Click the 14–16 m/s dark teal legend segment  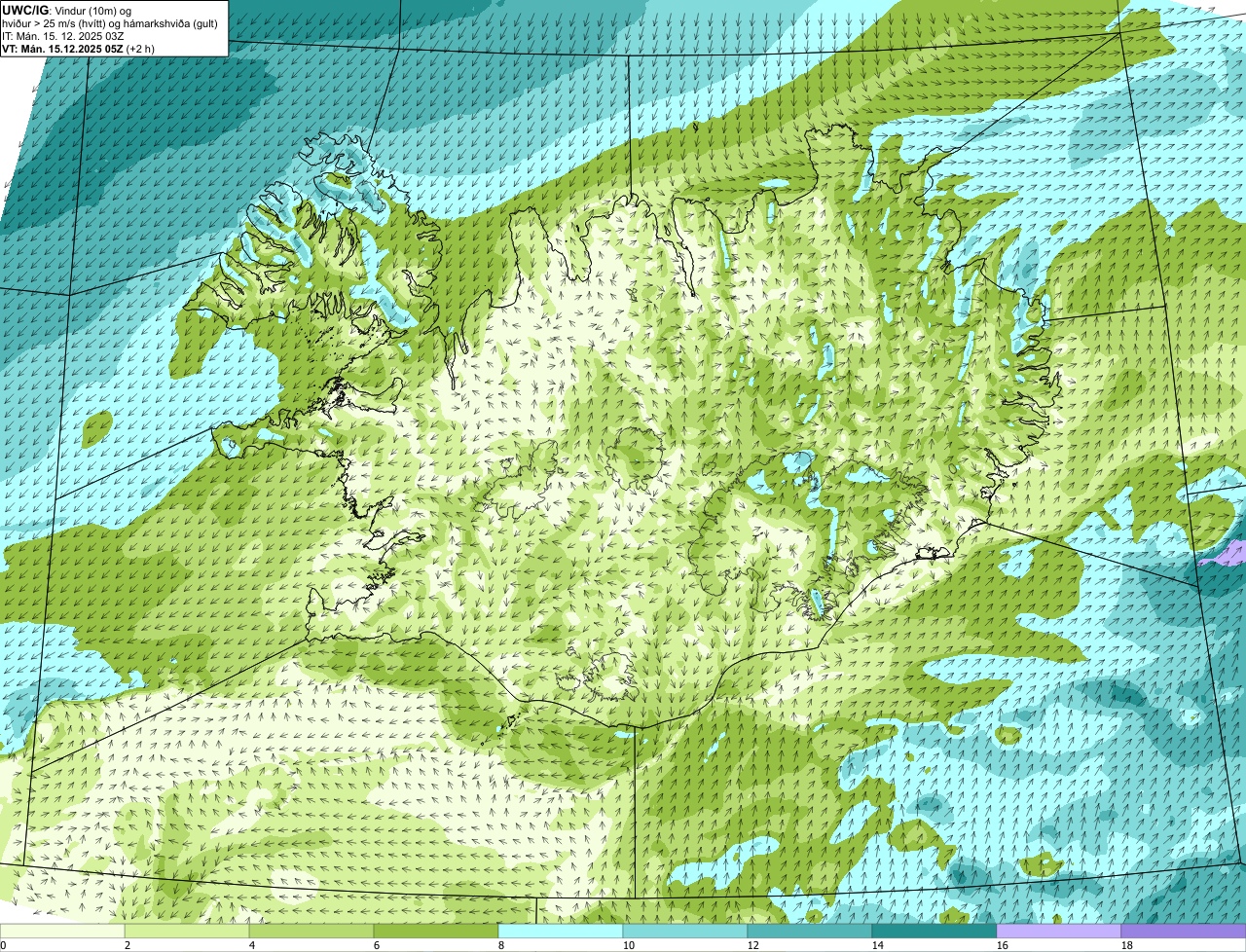[x=934, y=932]
